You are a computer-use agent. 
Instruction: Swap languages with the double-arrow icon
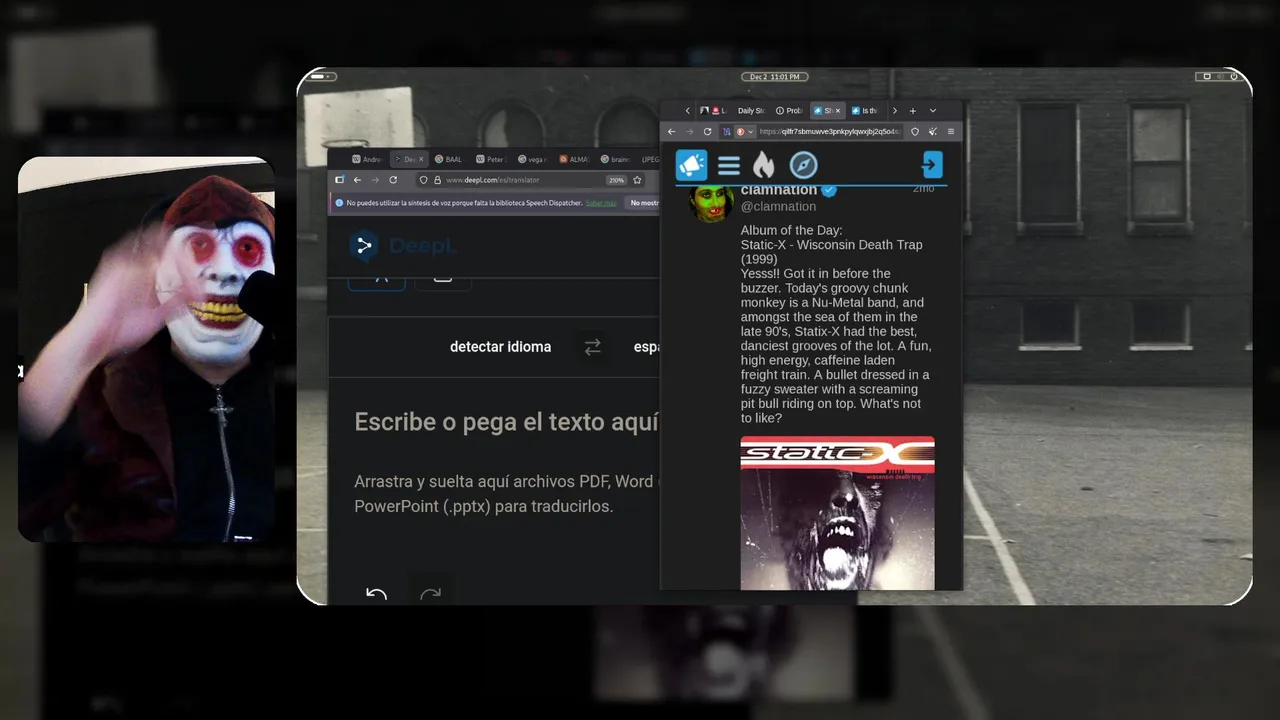point(593,347)
